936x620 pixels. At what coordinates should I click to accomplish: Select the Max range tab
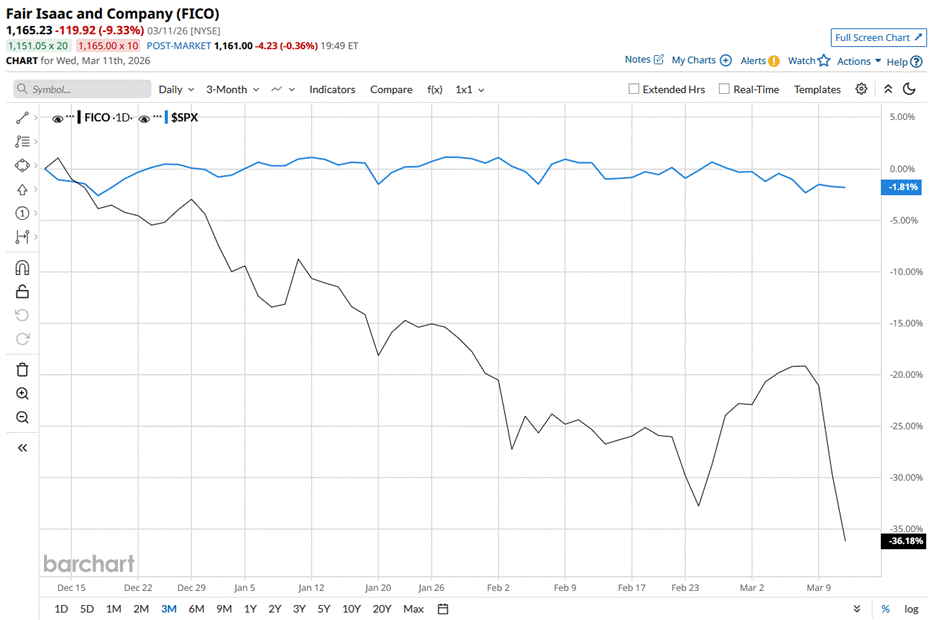[x=413, y=609]
